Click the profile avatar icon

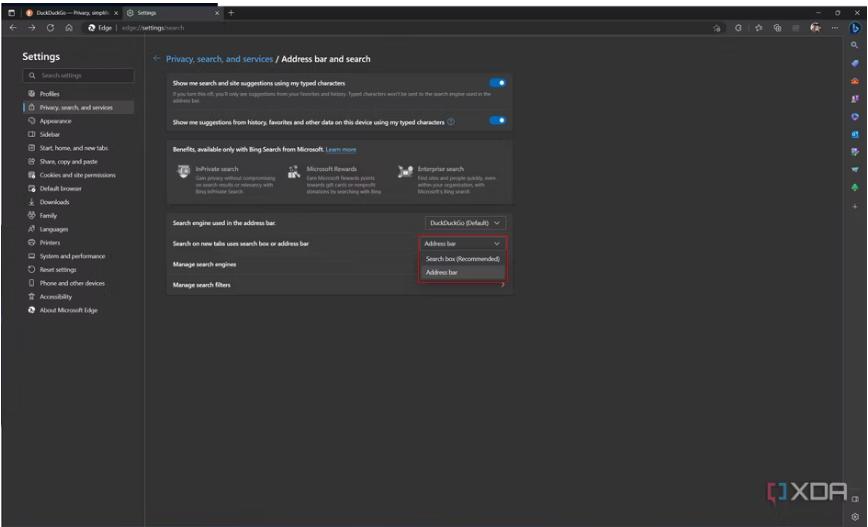(x=815, y=28)
